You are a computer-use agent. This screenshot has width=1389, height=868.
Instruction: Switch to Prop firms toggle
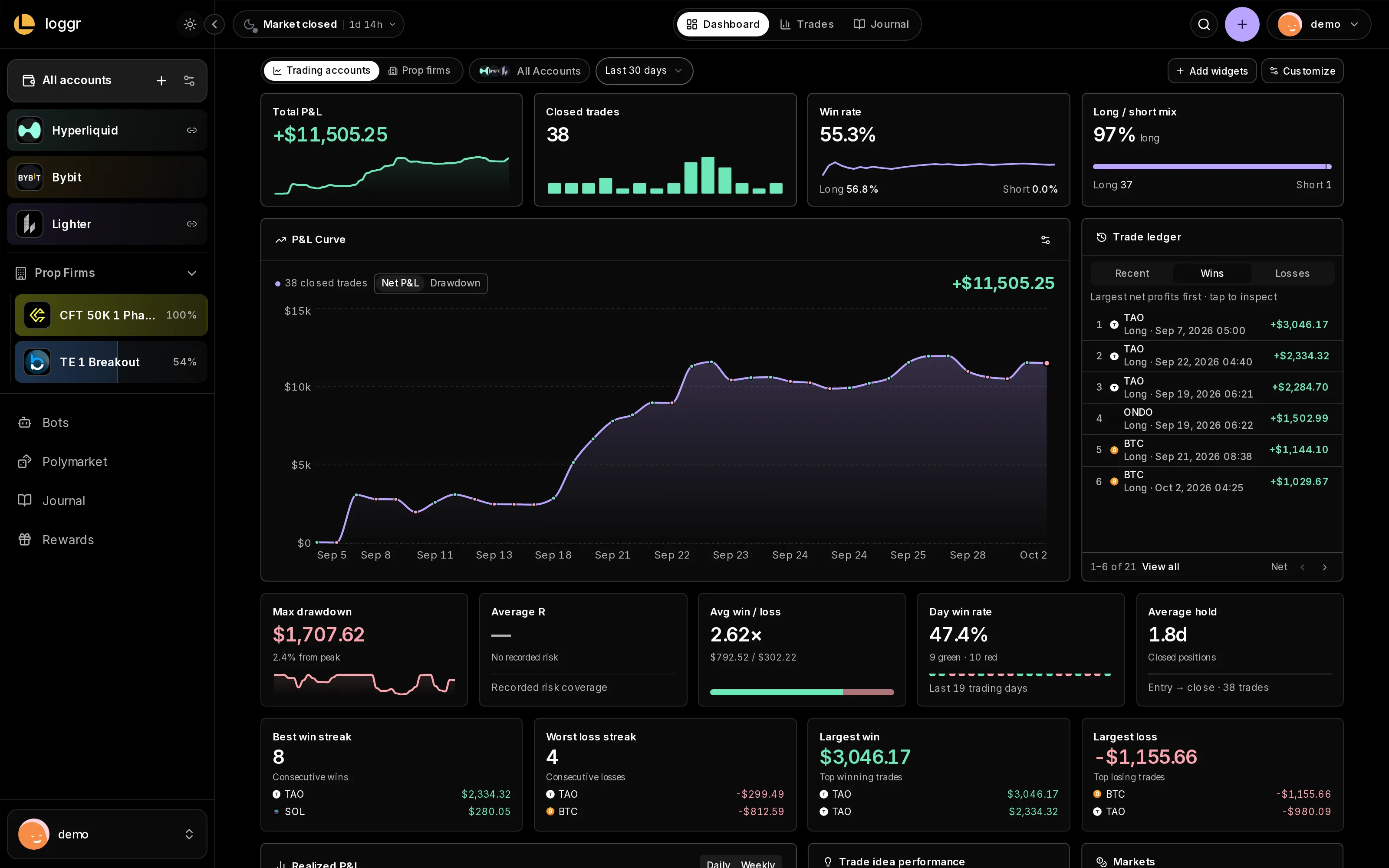click(x=420, y=71)
